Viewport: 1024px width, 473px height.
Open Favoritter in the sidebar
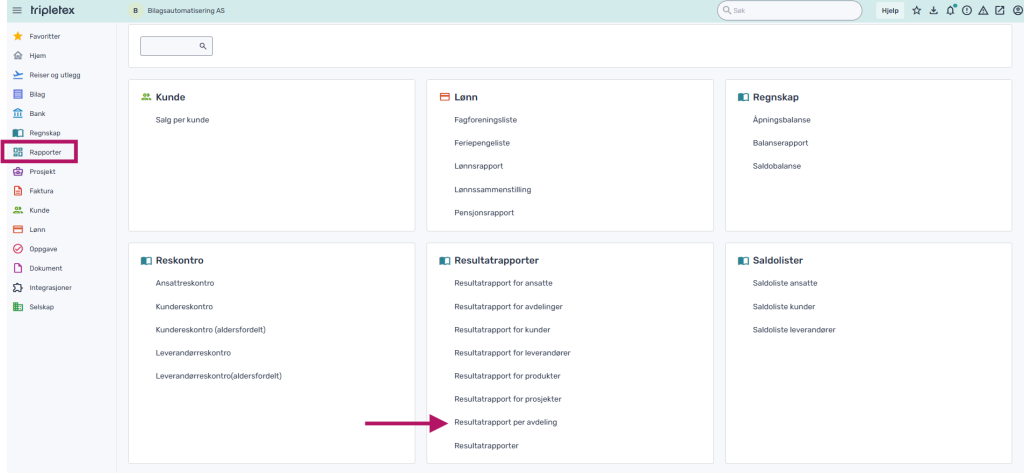pos(44,37)
